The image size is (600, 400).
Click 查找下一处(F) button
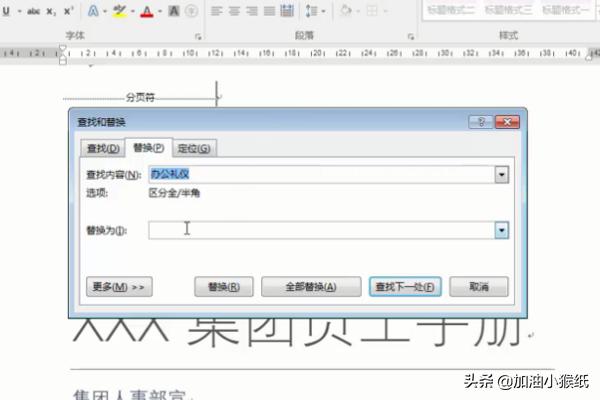tap(405, 287)
